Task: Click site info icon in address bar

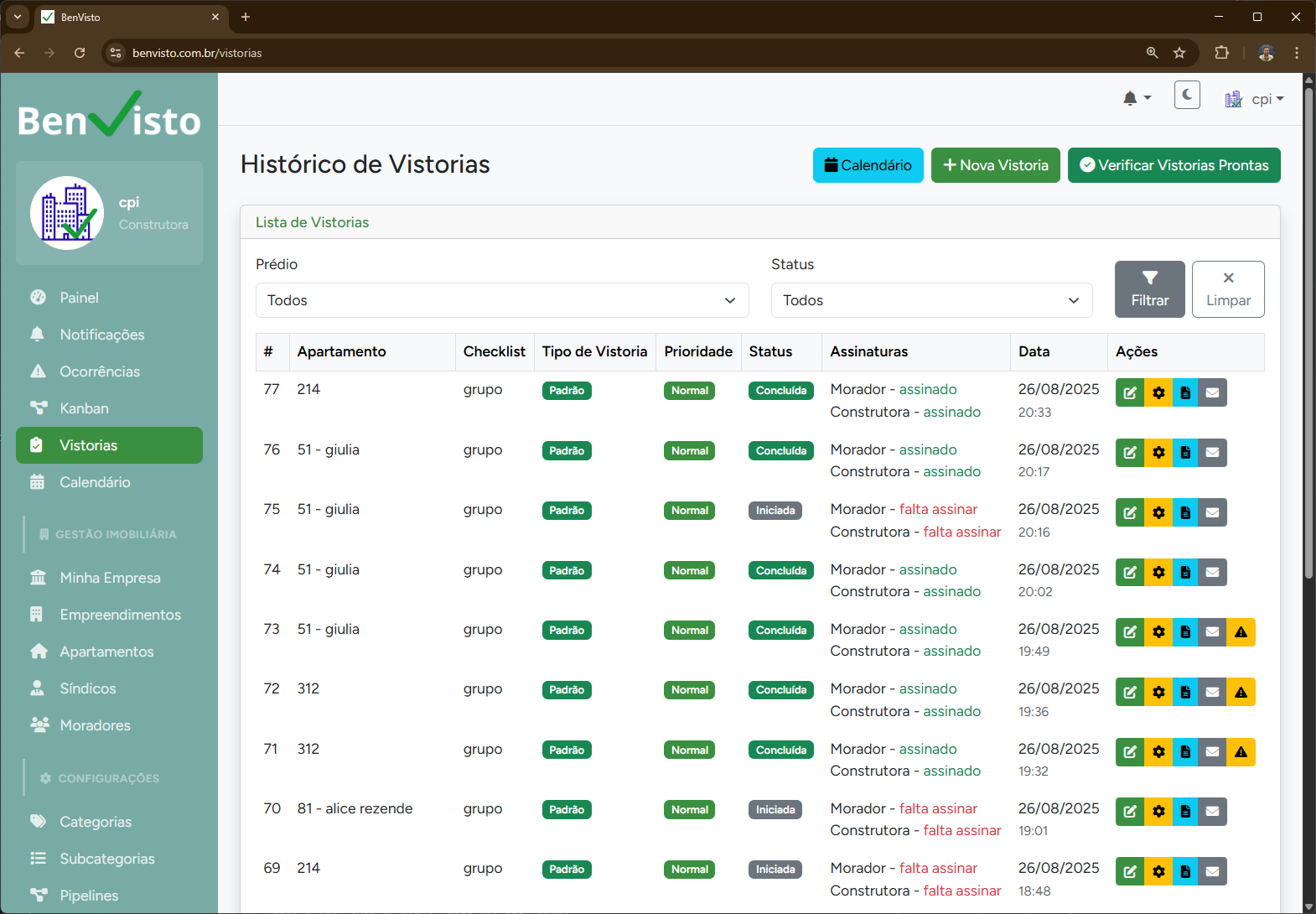Action: pyautogui.click(x=116, y=53)
